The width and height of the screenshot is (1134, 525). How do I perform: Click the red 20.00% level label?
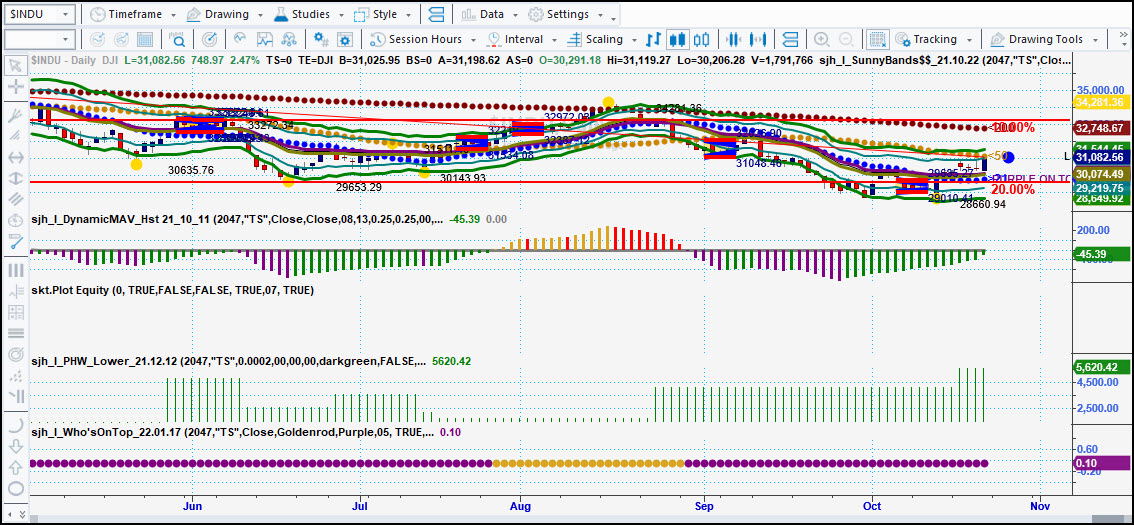click(1012, 189)
